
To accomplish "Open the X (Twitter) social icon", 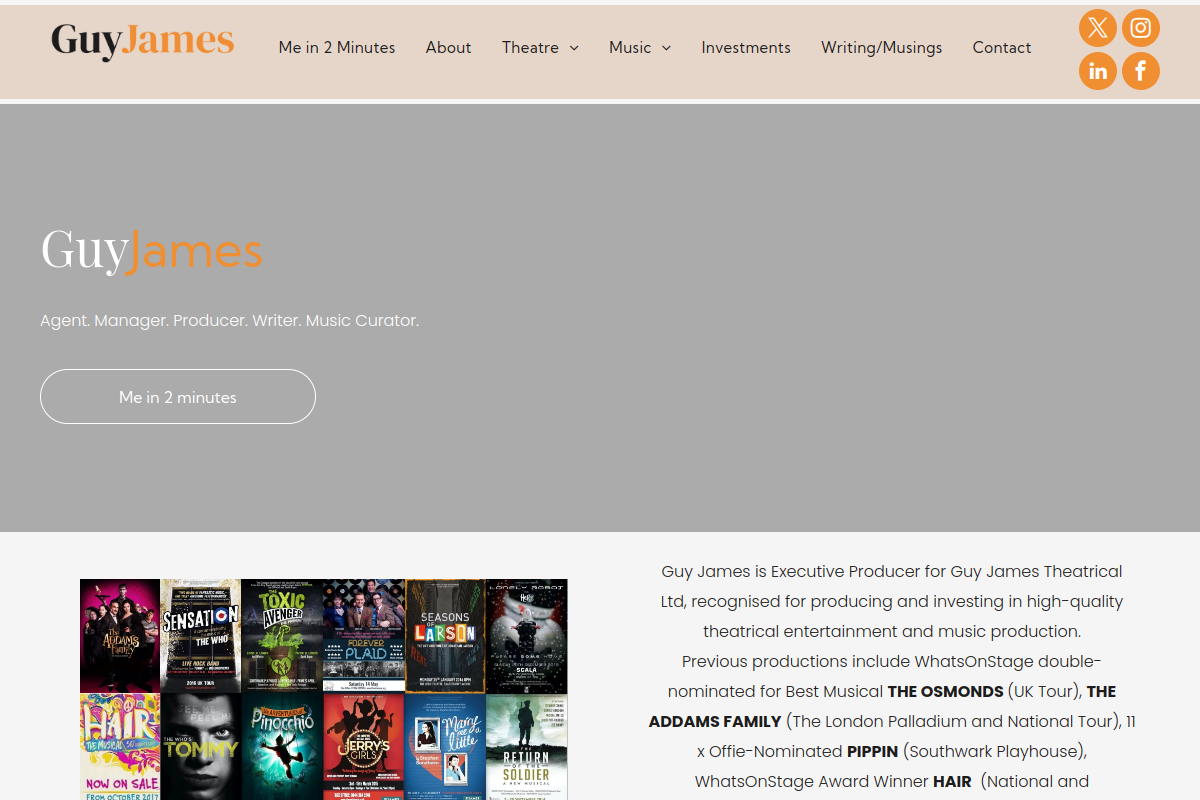I will [1098, 28].
